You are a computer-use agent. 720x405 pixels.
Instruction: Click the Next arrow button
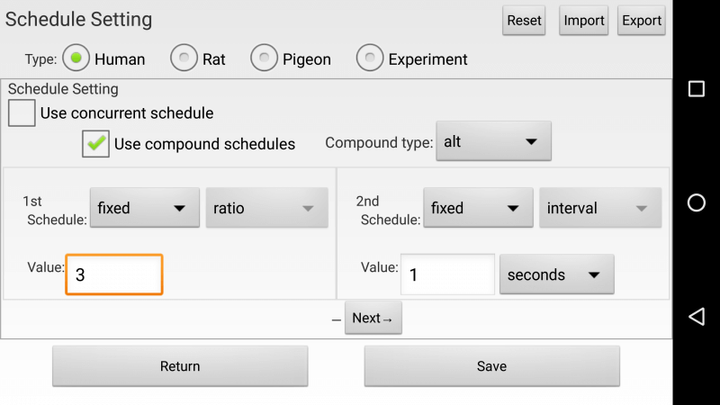coord(373,318)
